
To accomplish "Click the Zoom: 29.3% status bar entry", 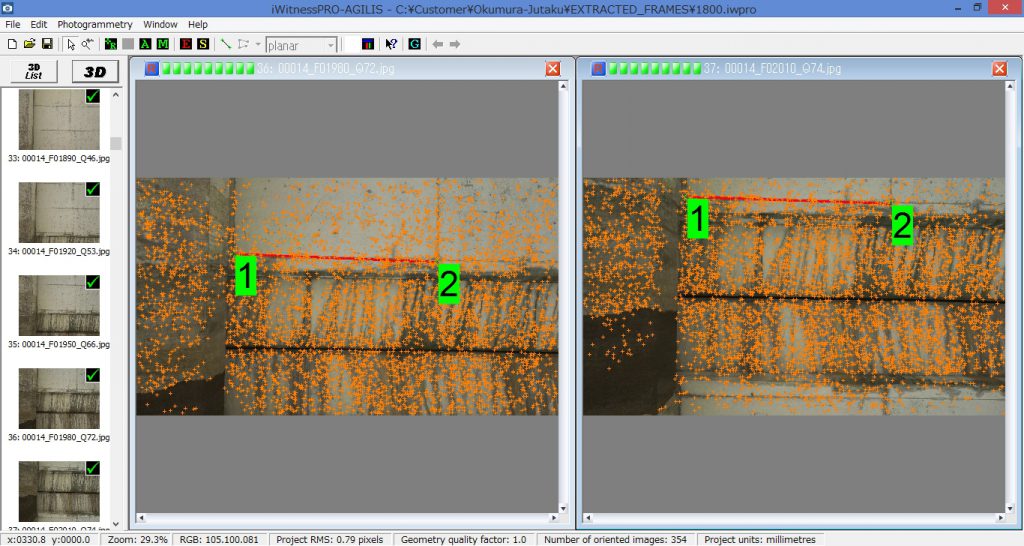I will pyautogui.click(x=137, y=539).
